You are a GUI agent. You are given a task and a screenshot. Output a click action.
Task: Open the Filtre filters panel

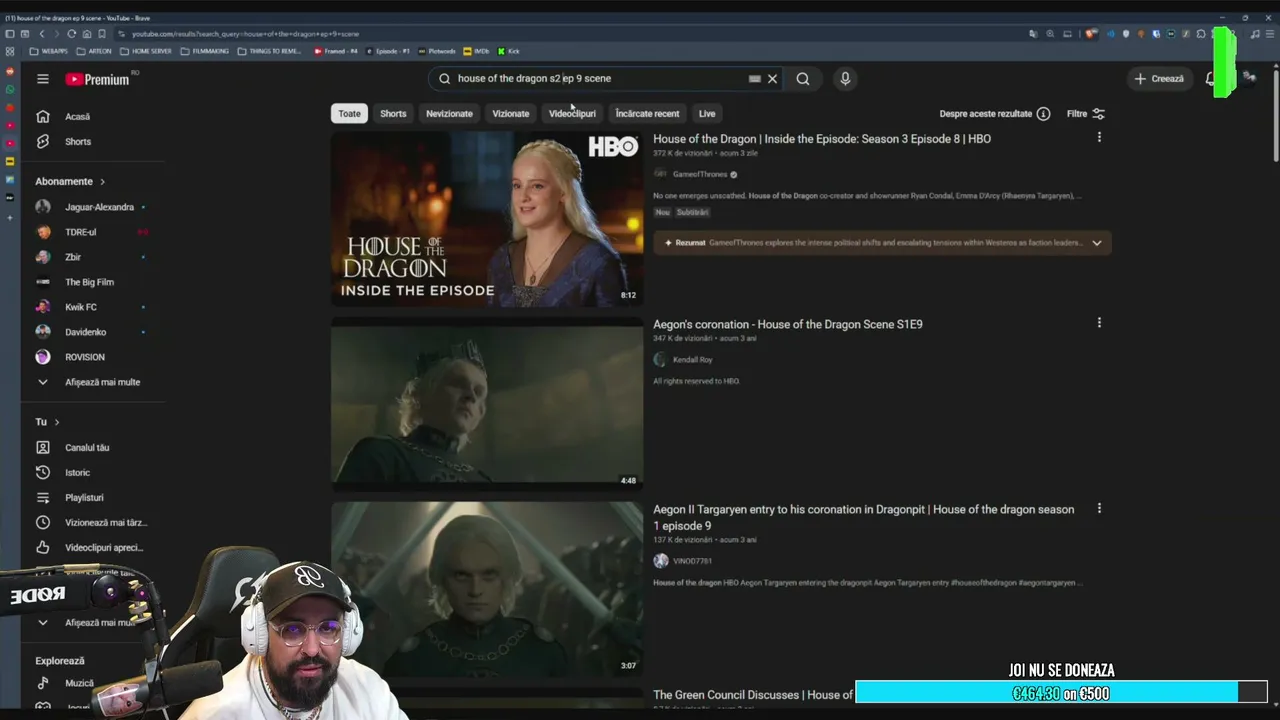click(1086, 114)
